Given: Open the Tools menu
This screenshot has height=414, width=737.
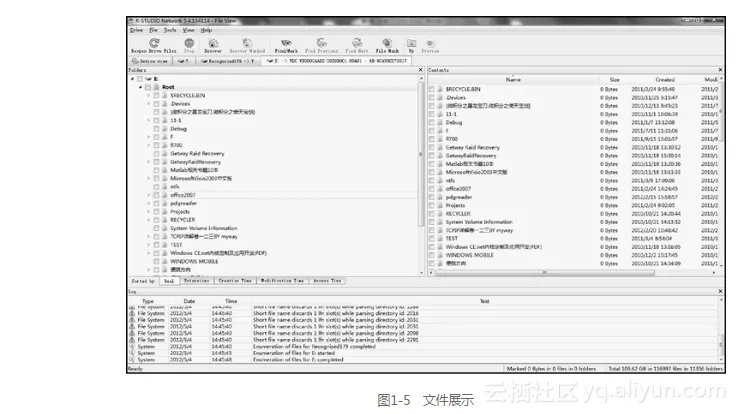Looking at the screenshot, I should tap(170, 30).
